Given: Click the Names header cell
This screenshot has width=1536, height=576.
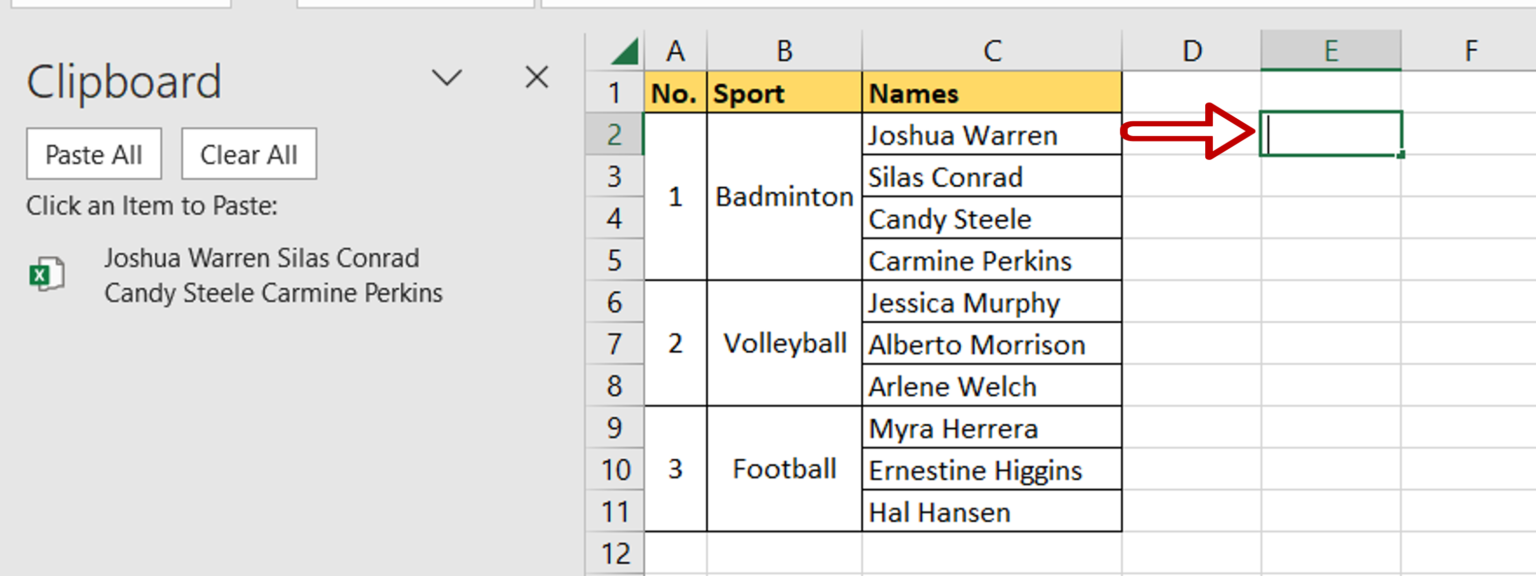Looking at the screenshot, I should 991,92.
